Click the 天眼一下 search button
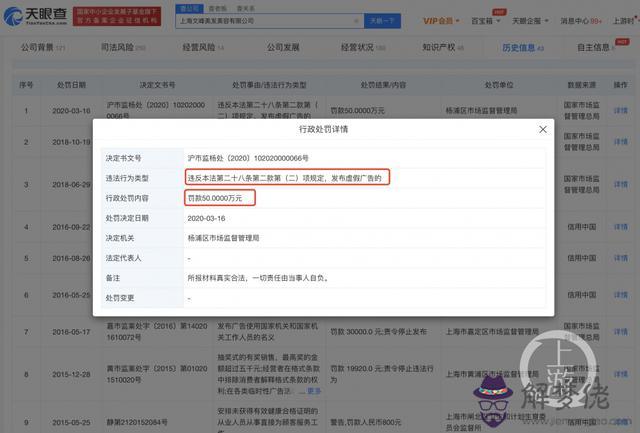 [x=382, y=21]
